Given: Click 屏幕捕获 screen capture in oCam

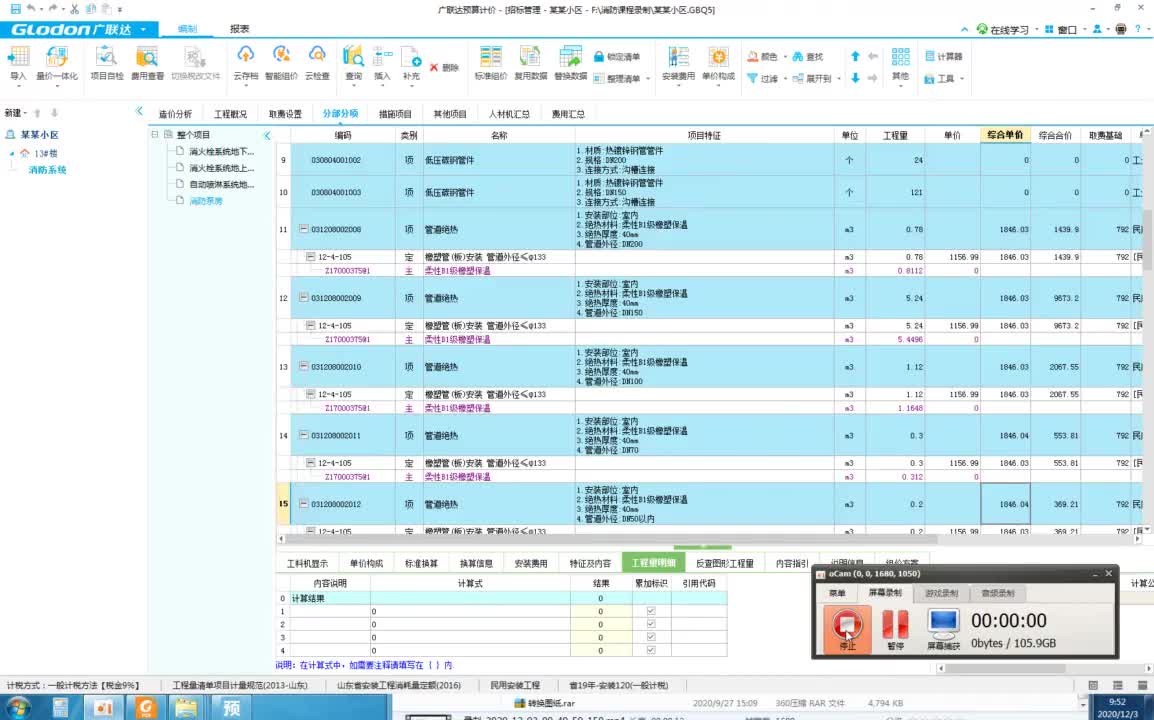Looking at the screenshot, I should coord(943,629).
